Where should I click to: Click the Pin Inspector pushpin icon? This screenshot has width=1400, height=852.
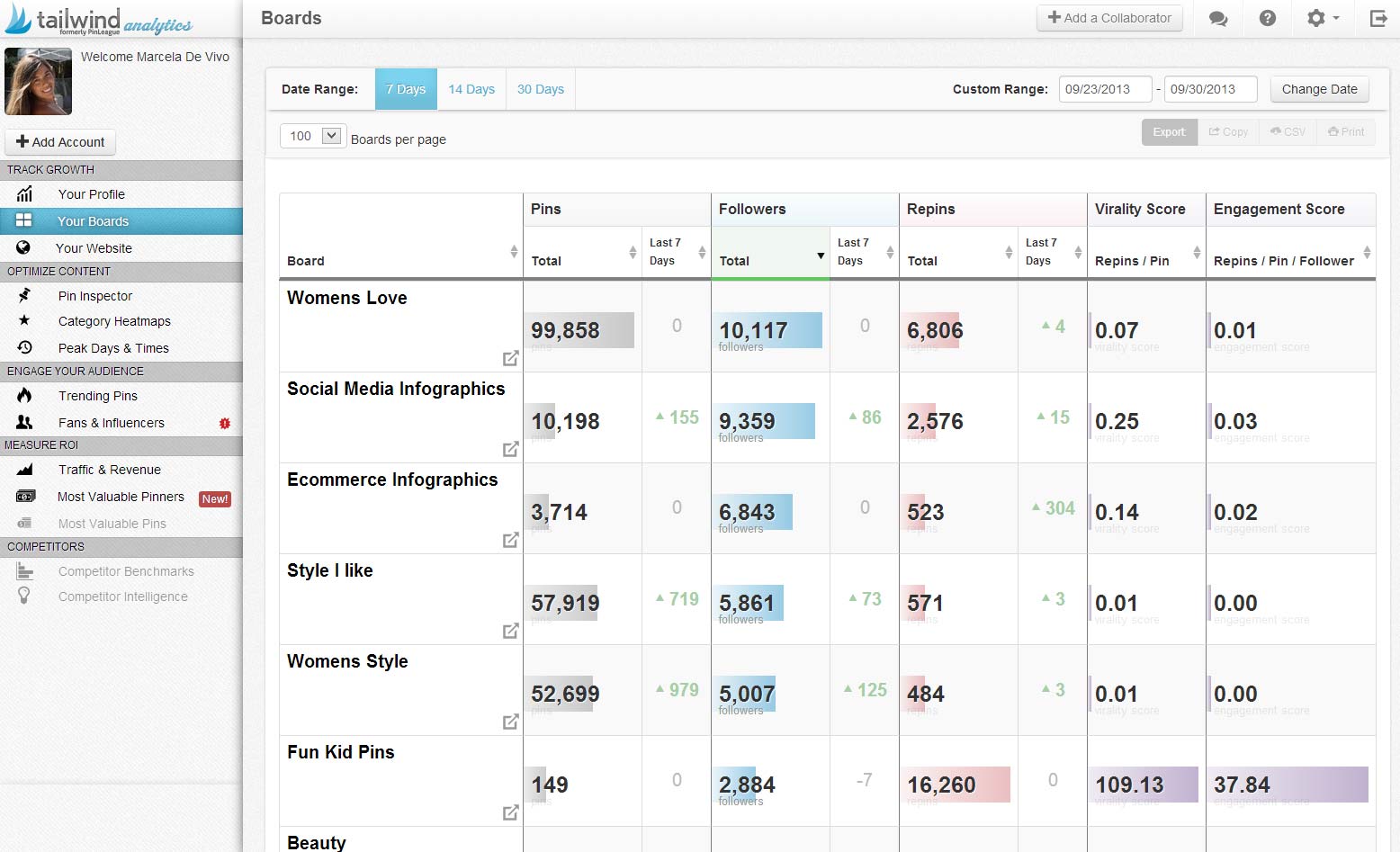pyautogui.click(x=24, y=295)
